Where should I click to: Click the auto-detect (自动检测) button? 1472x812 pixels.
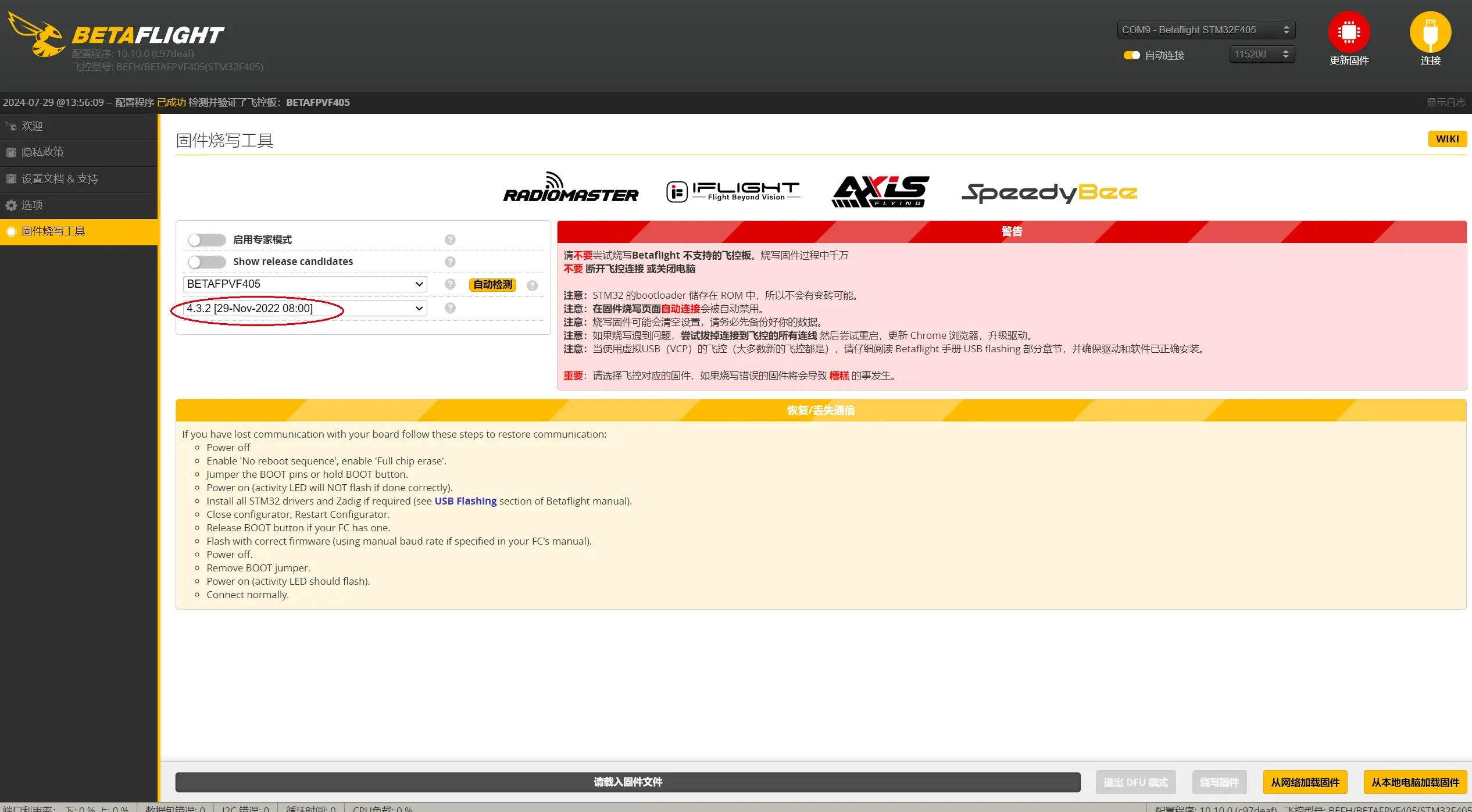point(492,284)
